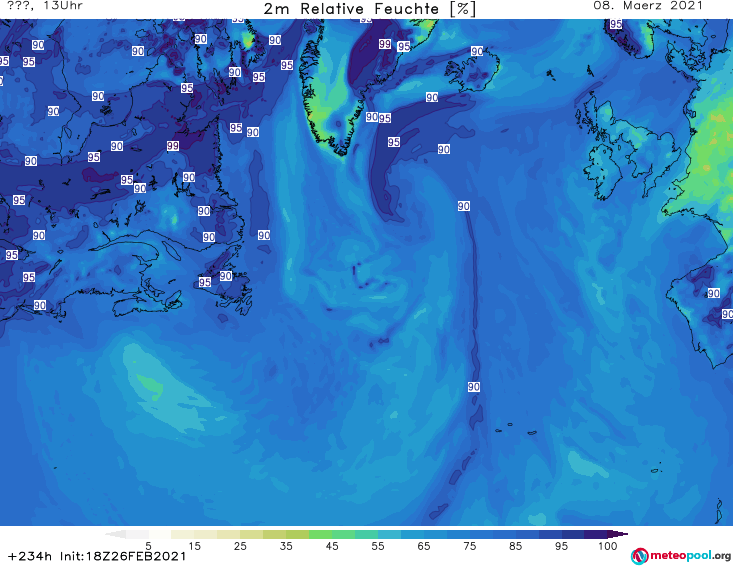The height and width of the screenshot is (566, 733).
Task: Click the island of Ireland on the map
Action: click(x=602, y=171)
